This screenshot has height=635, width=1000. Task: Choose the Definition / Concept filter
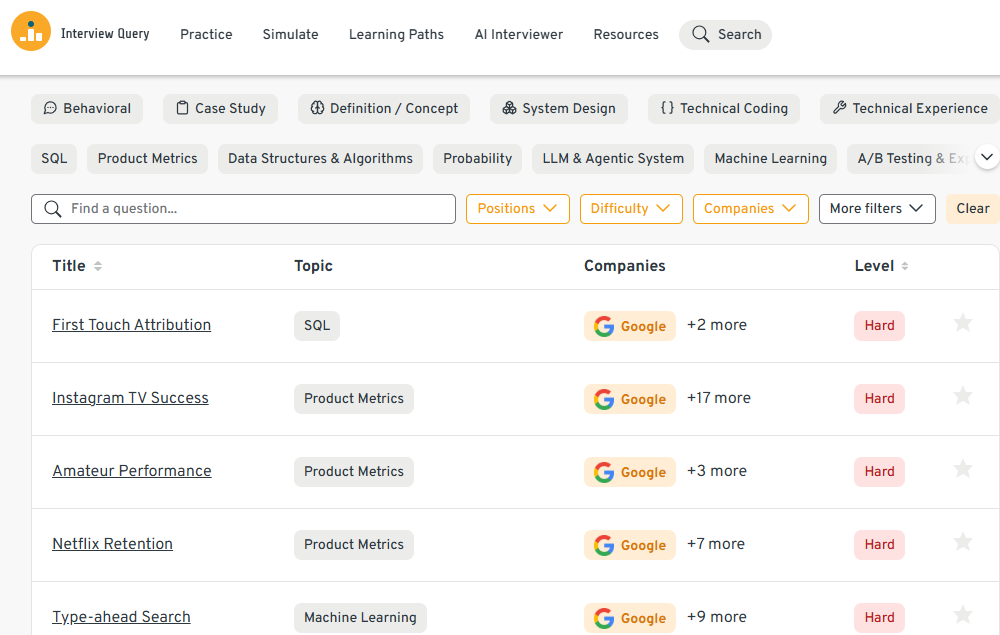click(384, 109)
